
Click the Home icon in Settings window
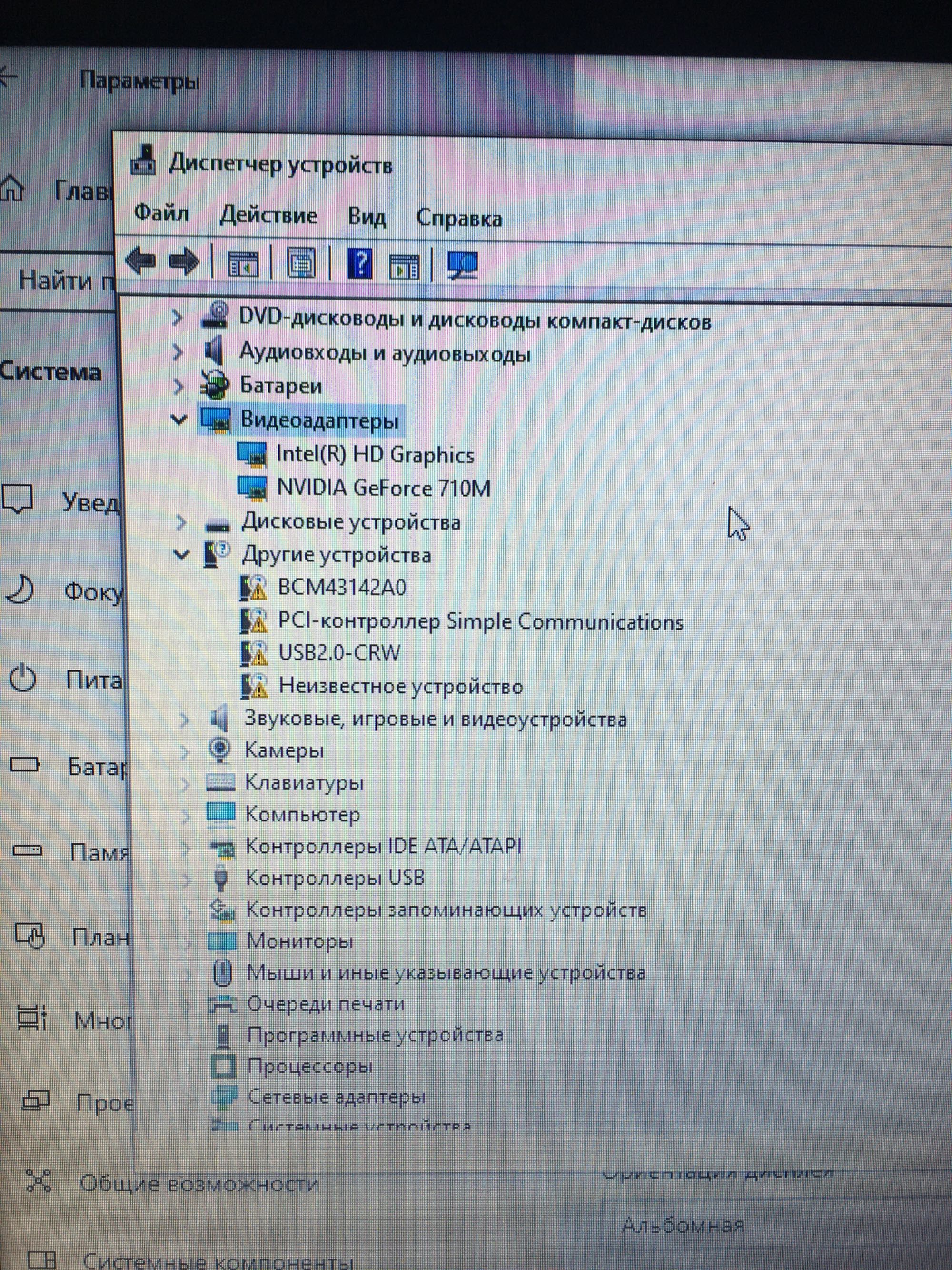[11, 188]
